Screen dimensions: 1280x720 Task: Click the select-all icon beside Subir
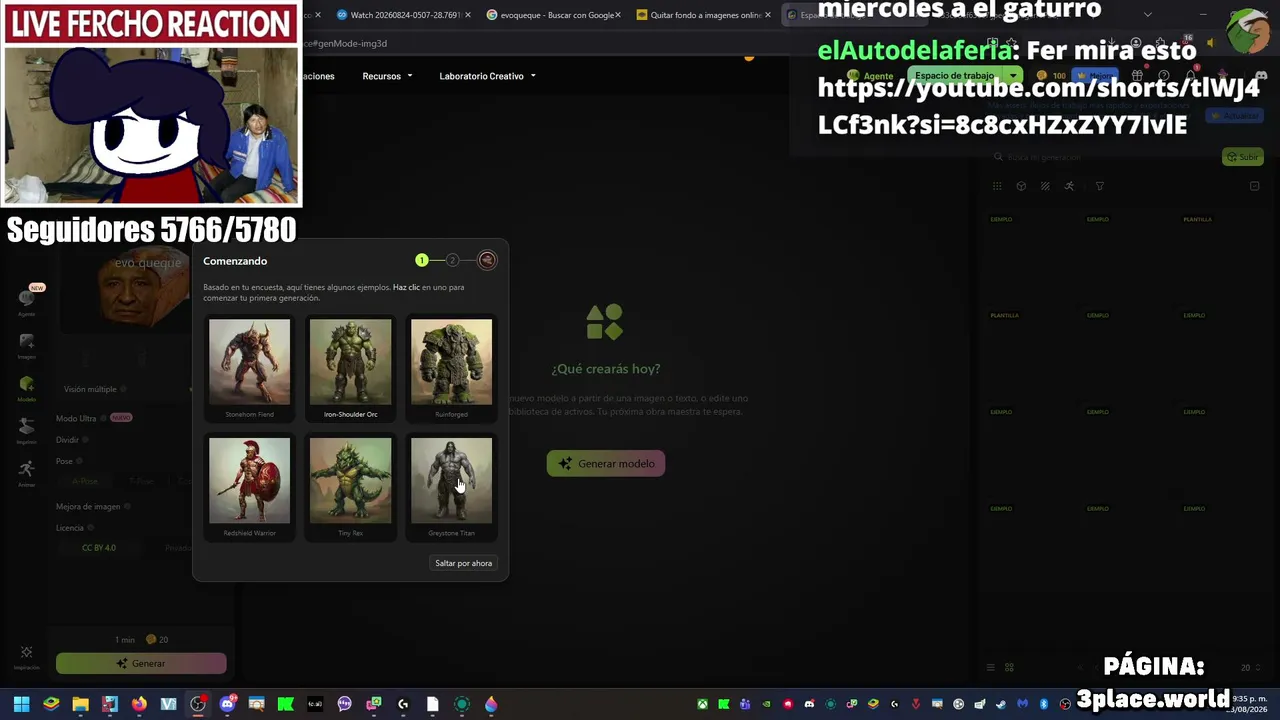click(1255, 186)
